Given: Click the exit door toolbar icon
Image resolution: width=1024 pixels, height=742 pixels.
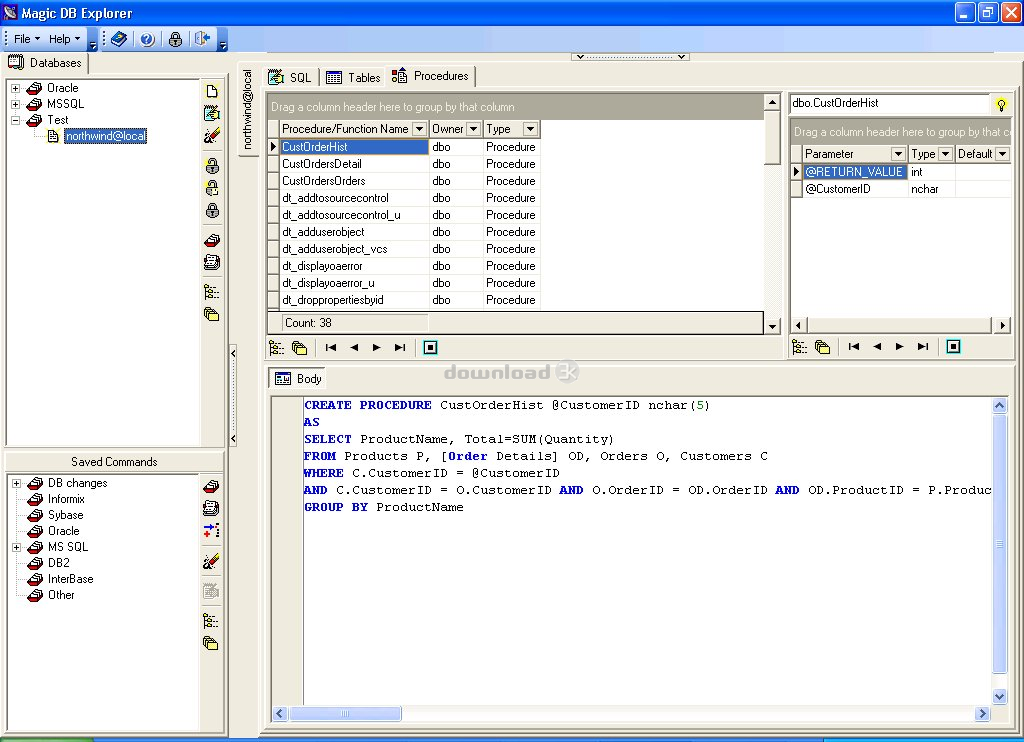Looking at the screenshot, I should click(x=202, y=39).
